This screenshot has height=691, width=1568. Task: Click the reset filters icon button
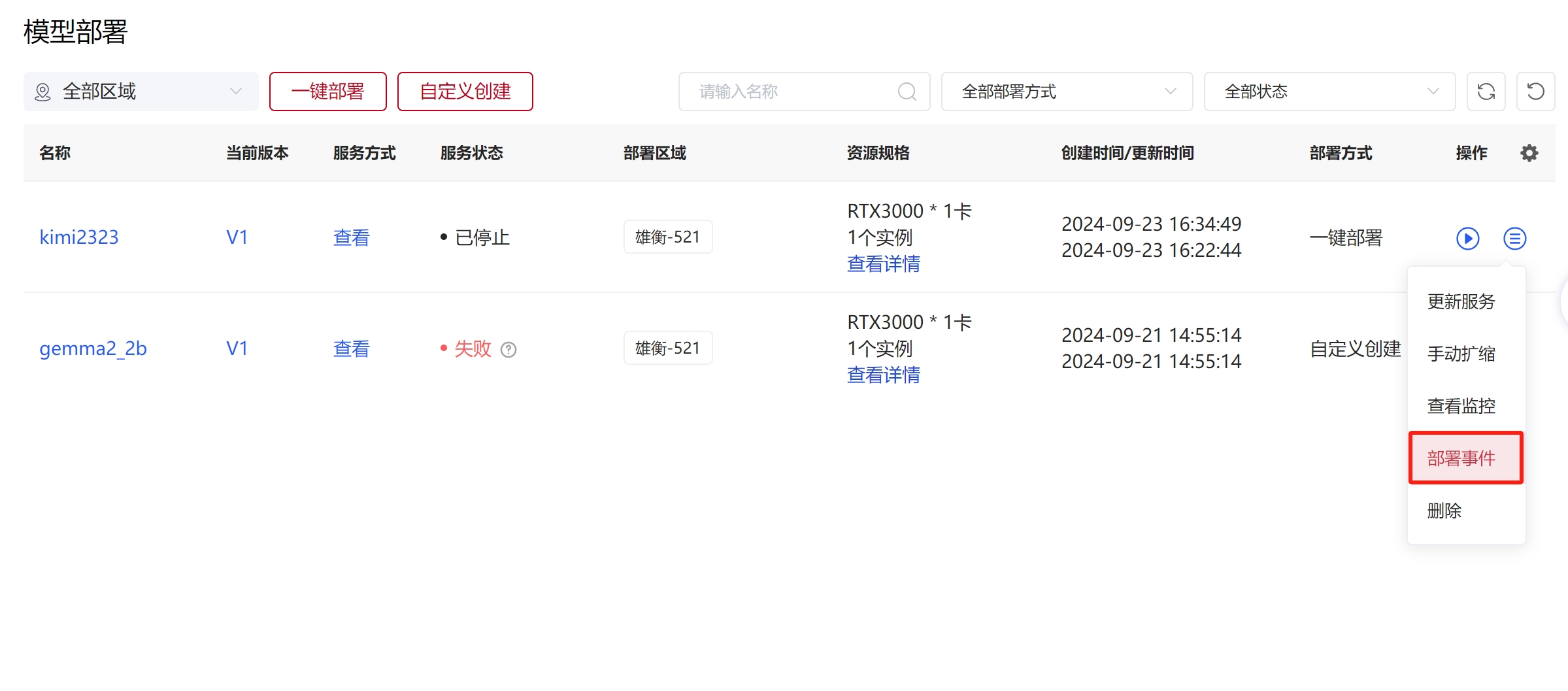click(1535, 92)
